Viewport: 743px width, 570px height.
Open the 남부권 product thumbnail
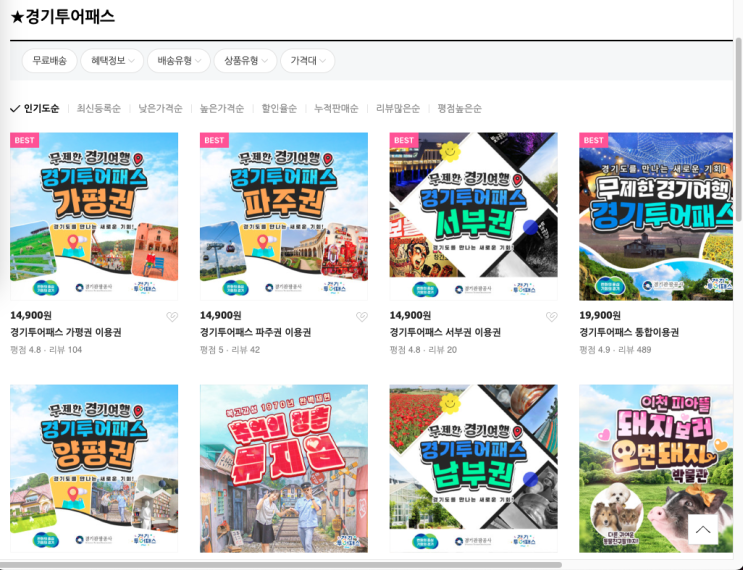click(473, 469)
